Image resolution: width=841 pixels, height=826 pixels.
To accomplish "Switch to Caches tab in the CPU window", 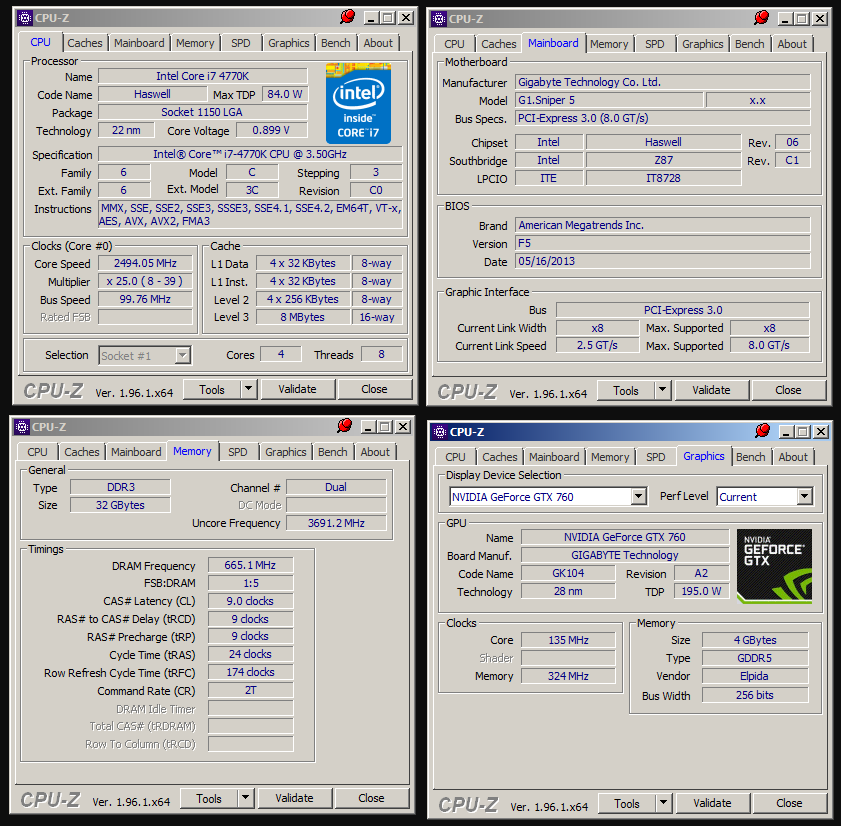I will [x=85, y=43].
